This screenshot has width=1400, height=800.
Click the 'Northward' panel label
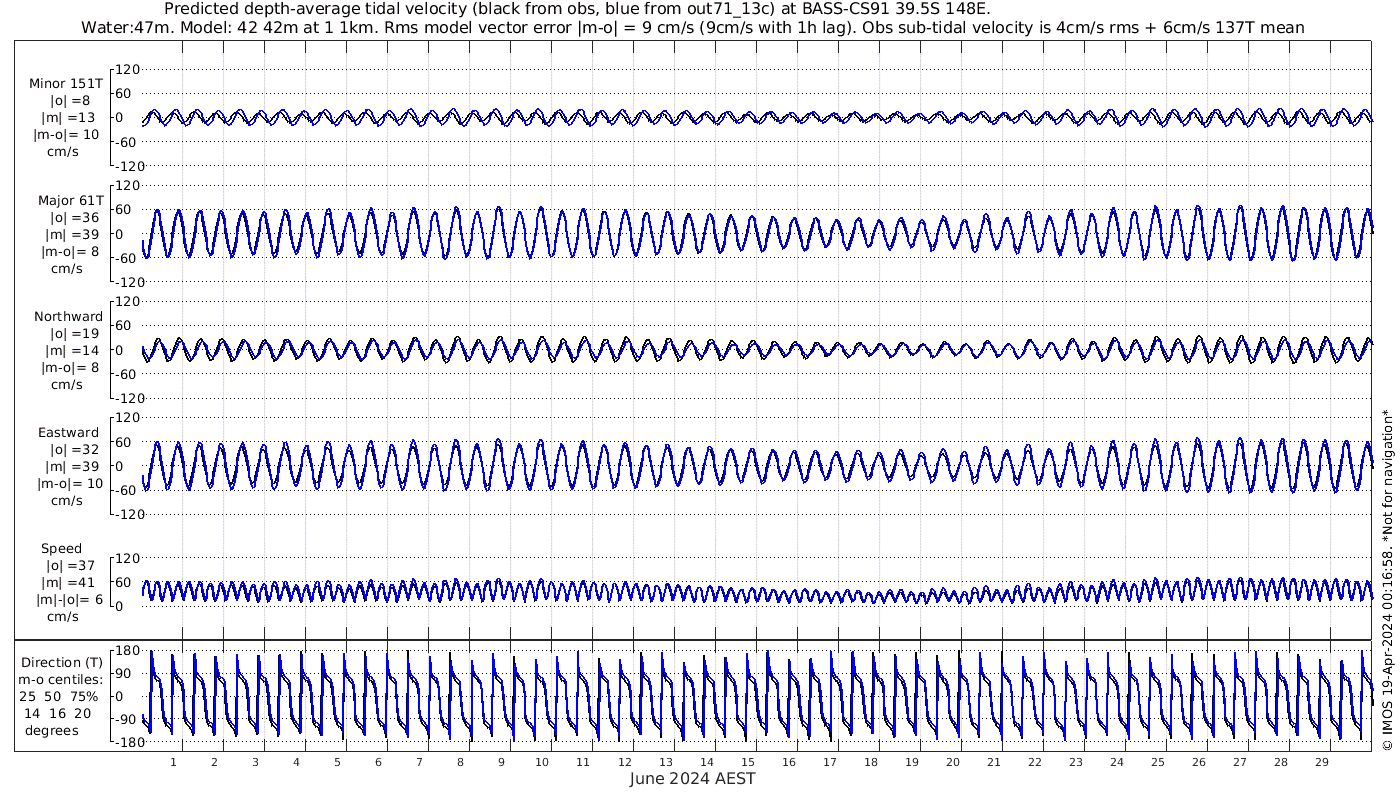pyautogui.click(x=68, y=316)
